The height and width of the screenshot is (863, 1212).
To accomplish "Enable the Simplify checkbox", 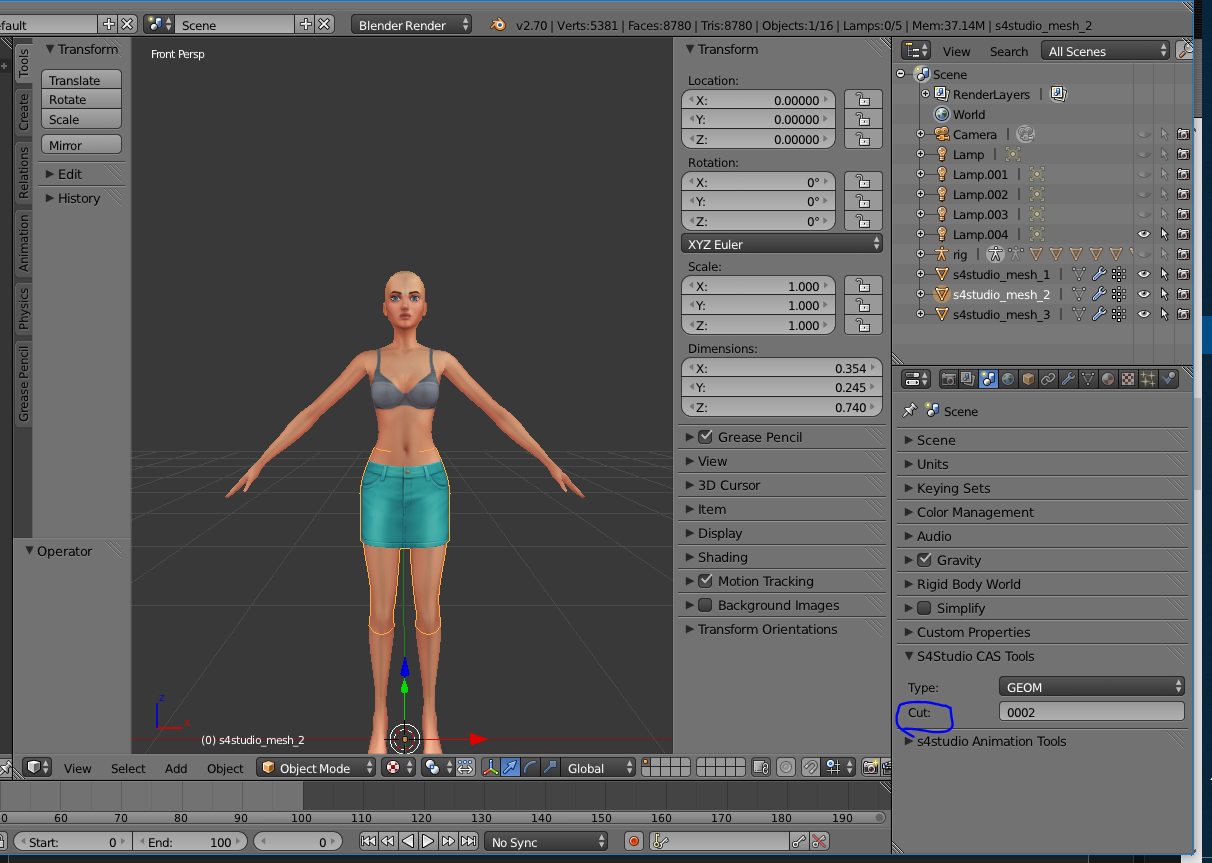I will point(924,608).
